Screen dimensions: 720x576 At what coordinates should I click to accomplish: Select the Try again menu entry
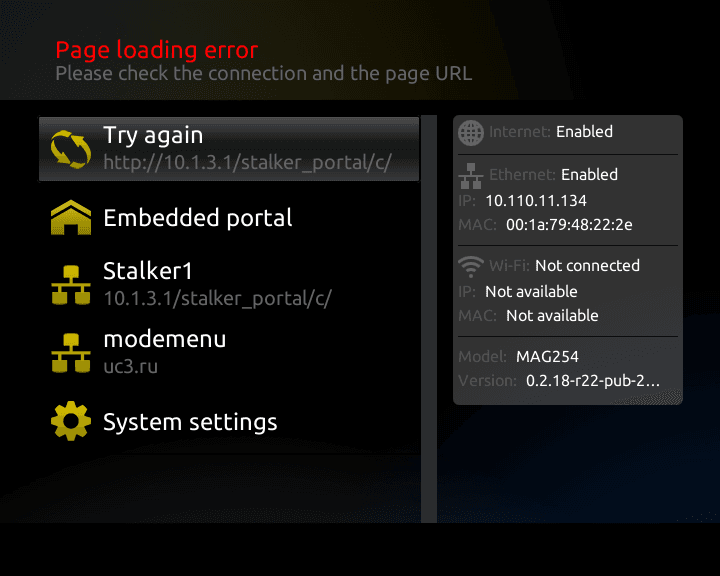click(153, 135)
